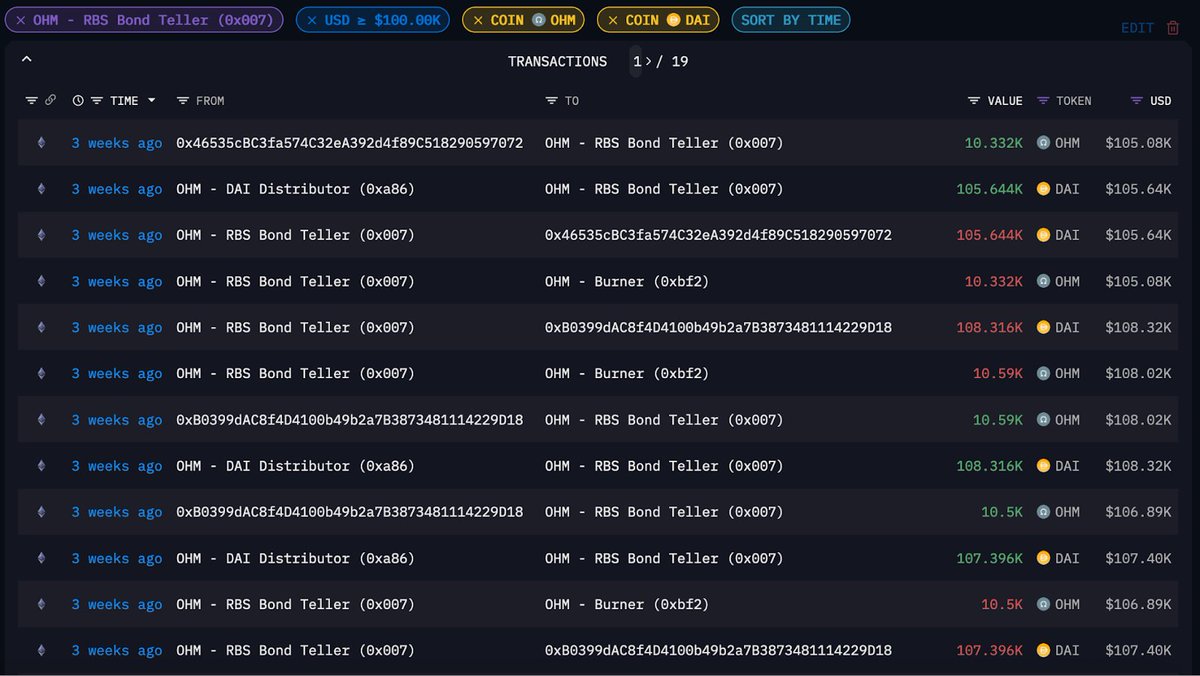
Task: Collapse the transactions panel via the chevron
Action: coord(26,58)
